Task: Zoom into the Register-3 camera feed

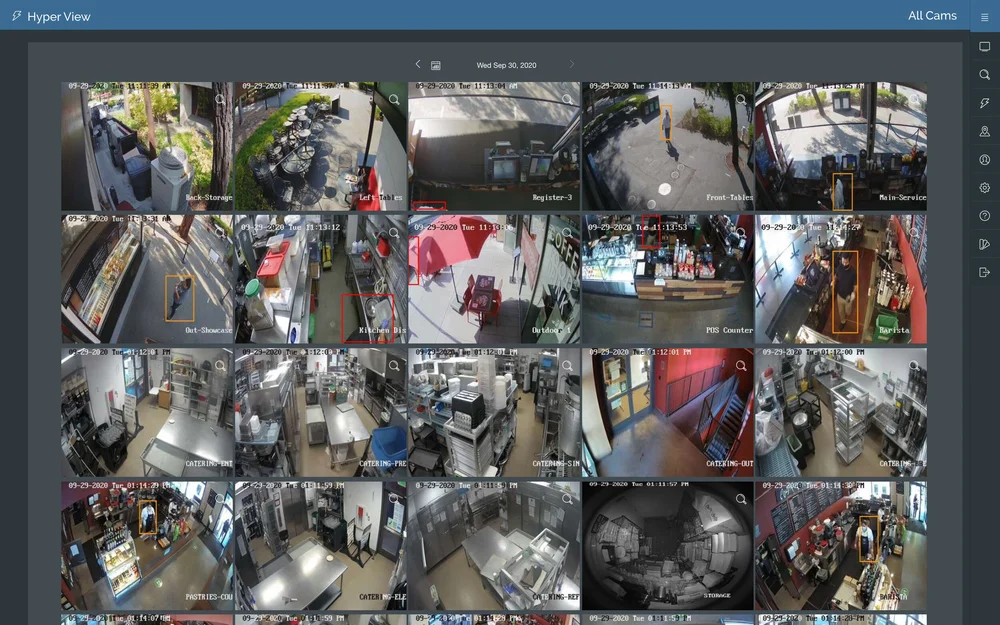Action: tap(567, 99)
